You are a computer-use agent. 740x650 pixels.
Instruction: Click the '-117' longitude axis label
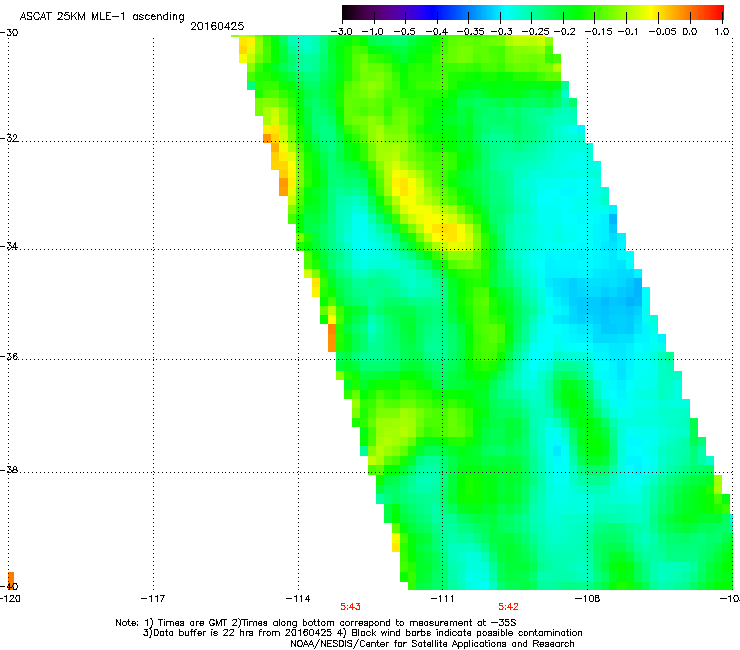(153, 599)
